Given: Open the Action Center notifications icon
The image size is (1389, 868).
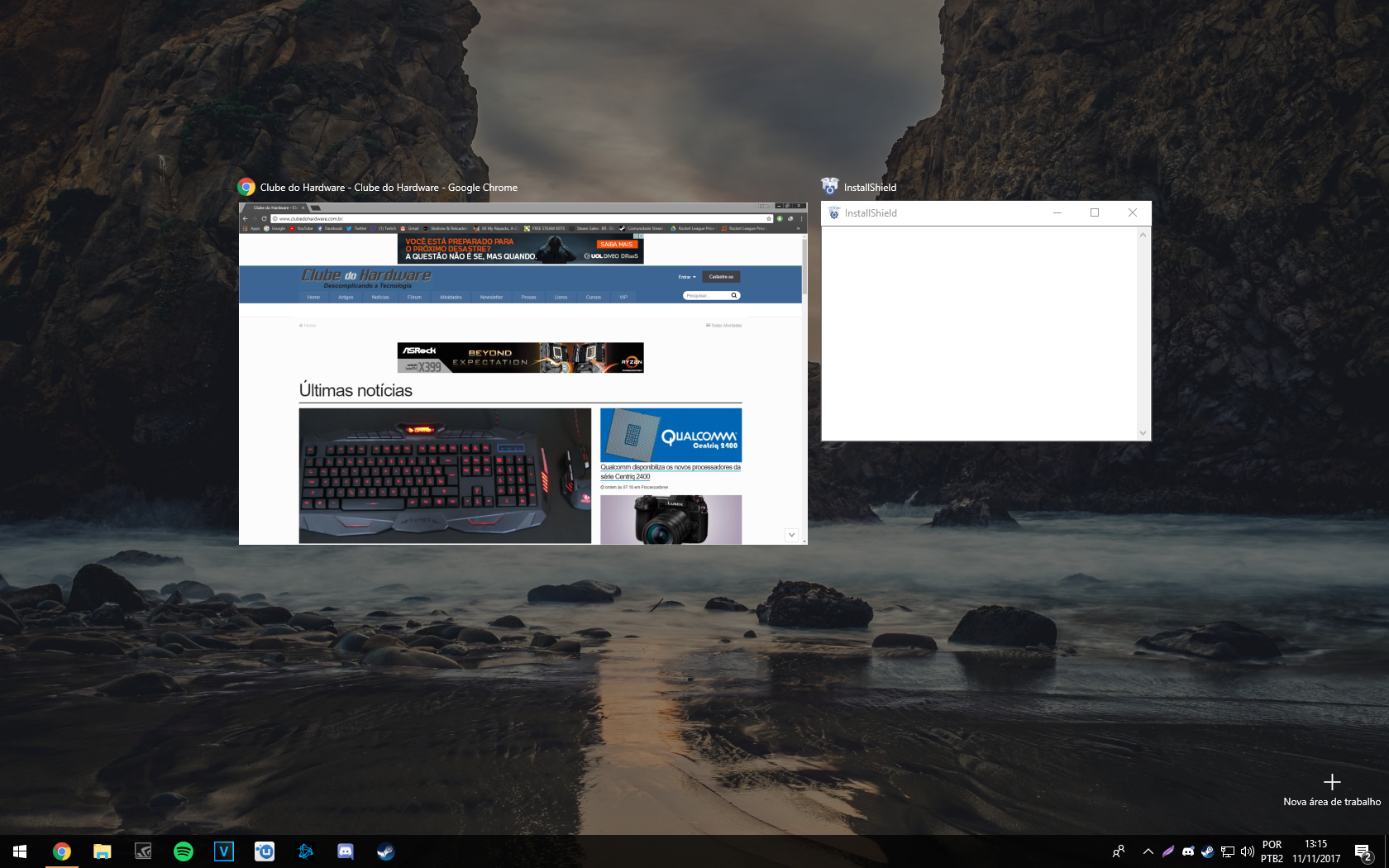Looking at the screenshot, I should pos(1363,851).
